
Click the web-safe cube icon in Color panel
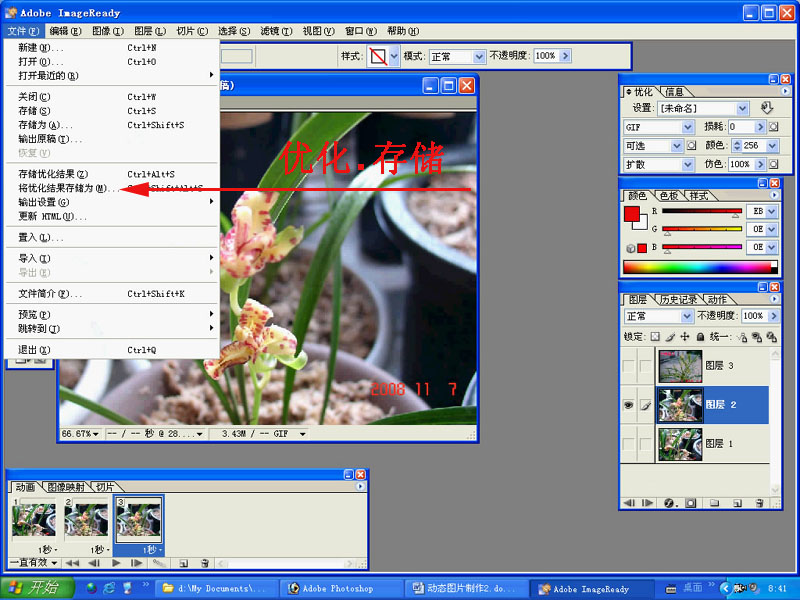pyautogui.click(x=631, y=248)
